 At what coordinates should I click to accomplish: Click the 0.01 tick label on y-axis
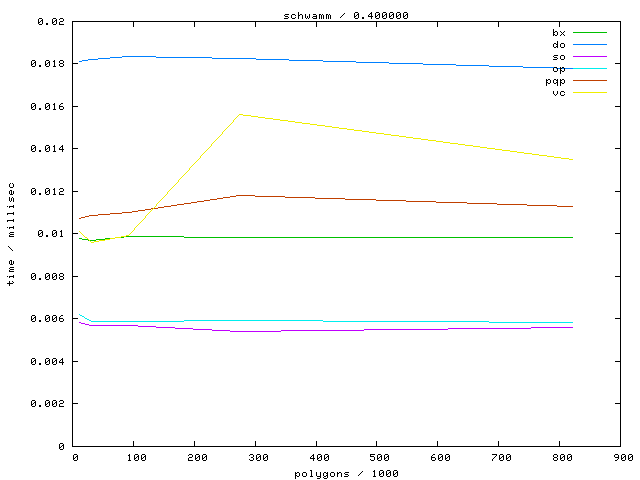[53, 234]
